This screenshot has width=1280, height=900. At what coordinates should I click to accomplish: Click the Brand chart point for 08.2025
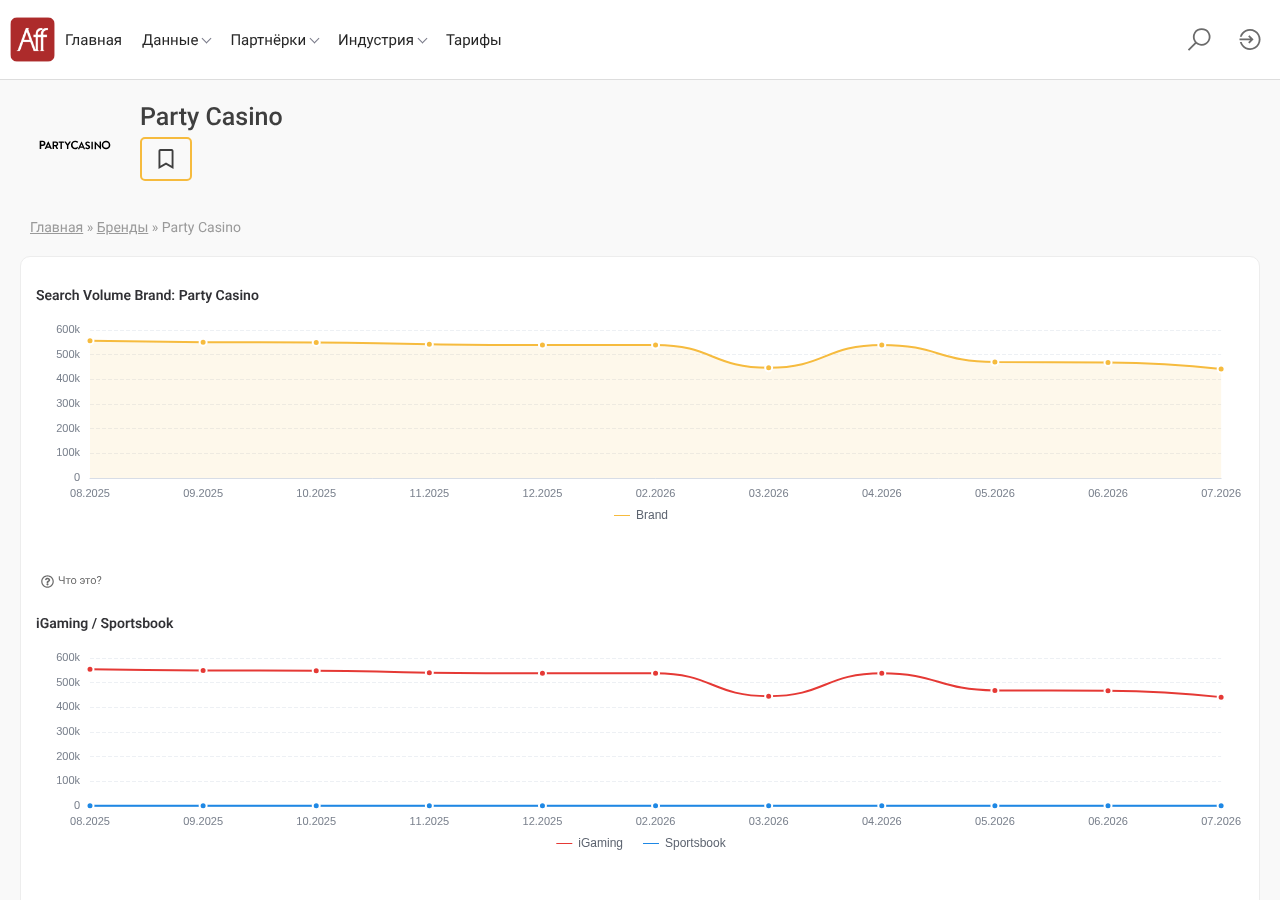pos(90,341)
